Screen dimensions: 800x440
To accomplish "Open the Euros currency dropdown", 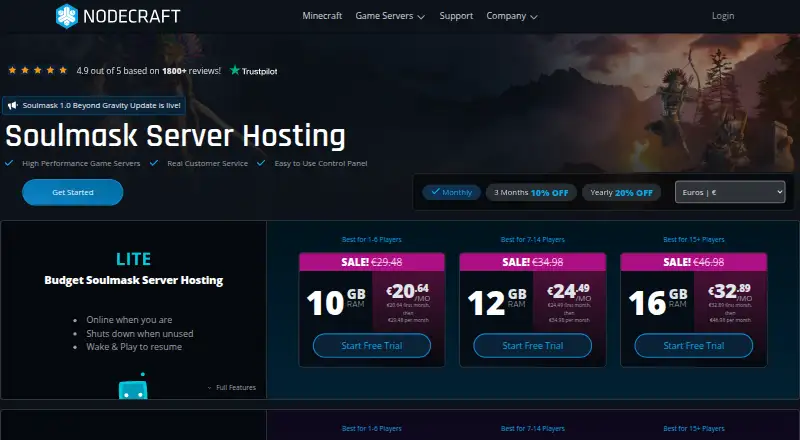I will pos(730,192).
